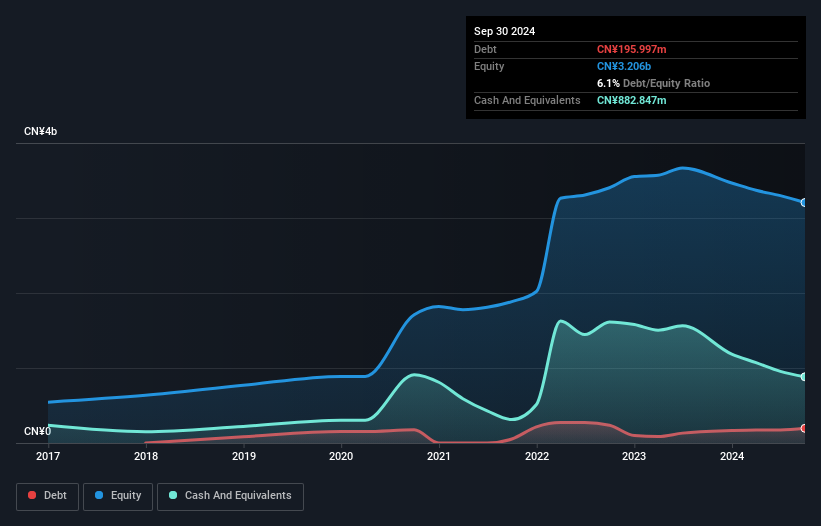Image resolution: width=821 pixels, height=526 pixels.
Task: Click the 2019 x-axis label
Action: 244,456
